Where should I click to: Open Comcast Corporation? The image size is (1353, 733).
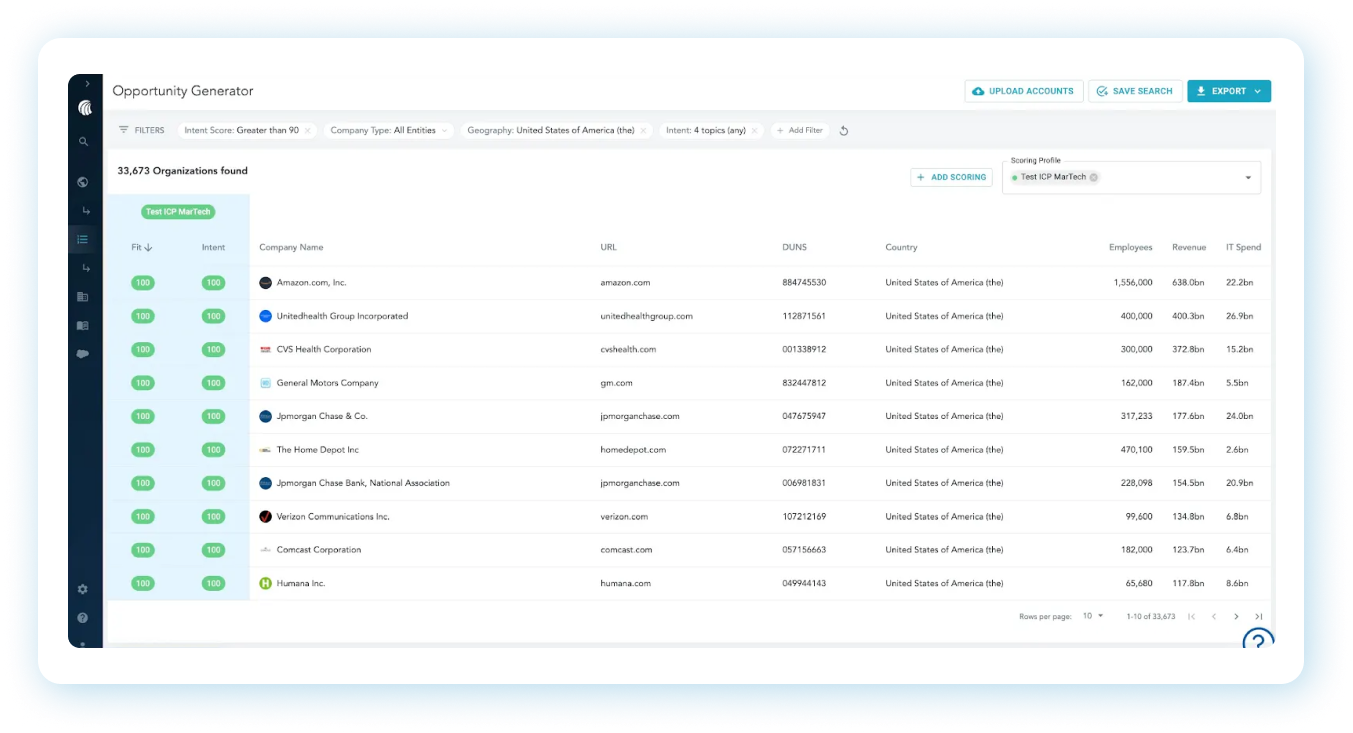point(319,550)
